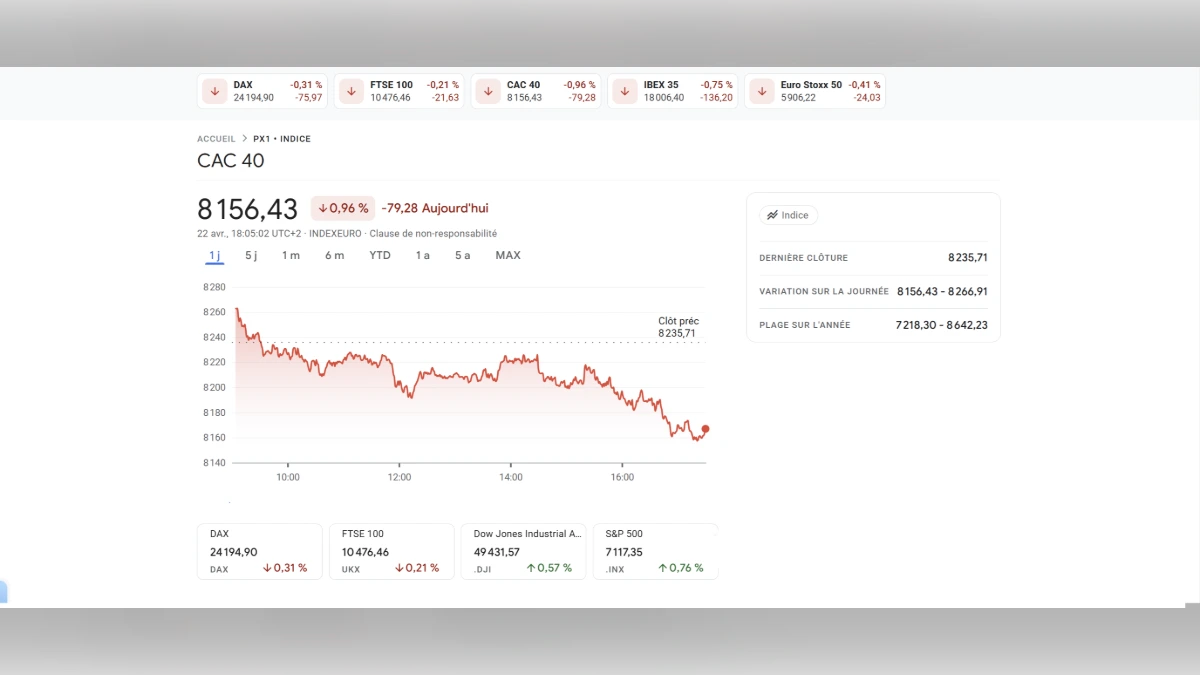Switch to the 5j chart range tab
Image resolution: width=1200 pixels, height=675 pixels.
[253, 255]
